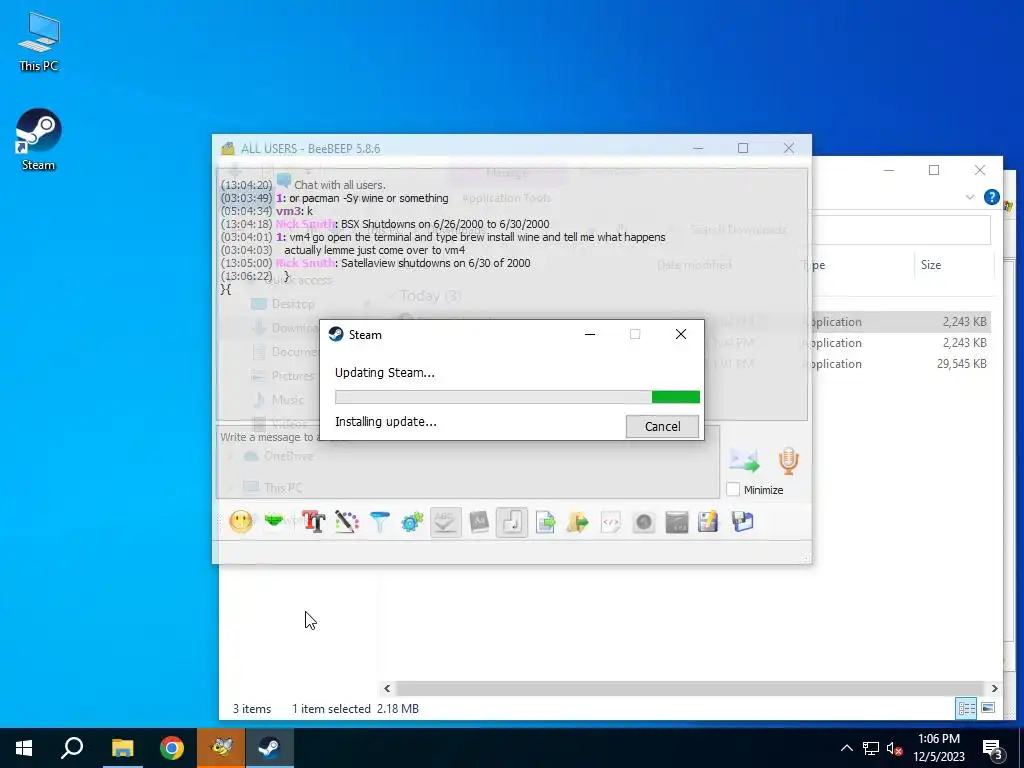Click the floppy-with-pencil save chat icon

pyautogui.click(x=709, y=522)
